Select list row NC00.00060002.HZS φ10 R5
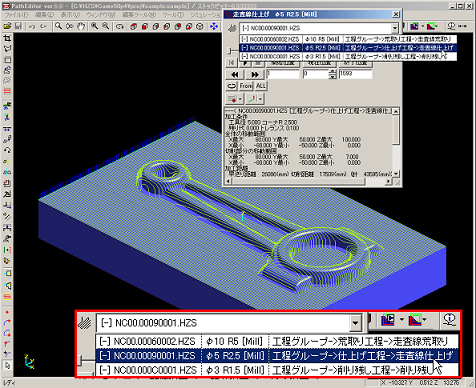Screen dimensions: 476x388 coord(347,39)
